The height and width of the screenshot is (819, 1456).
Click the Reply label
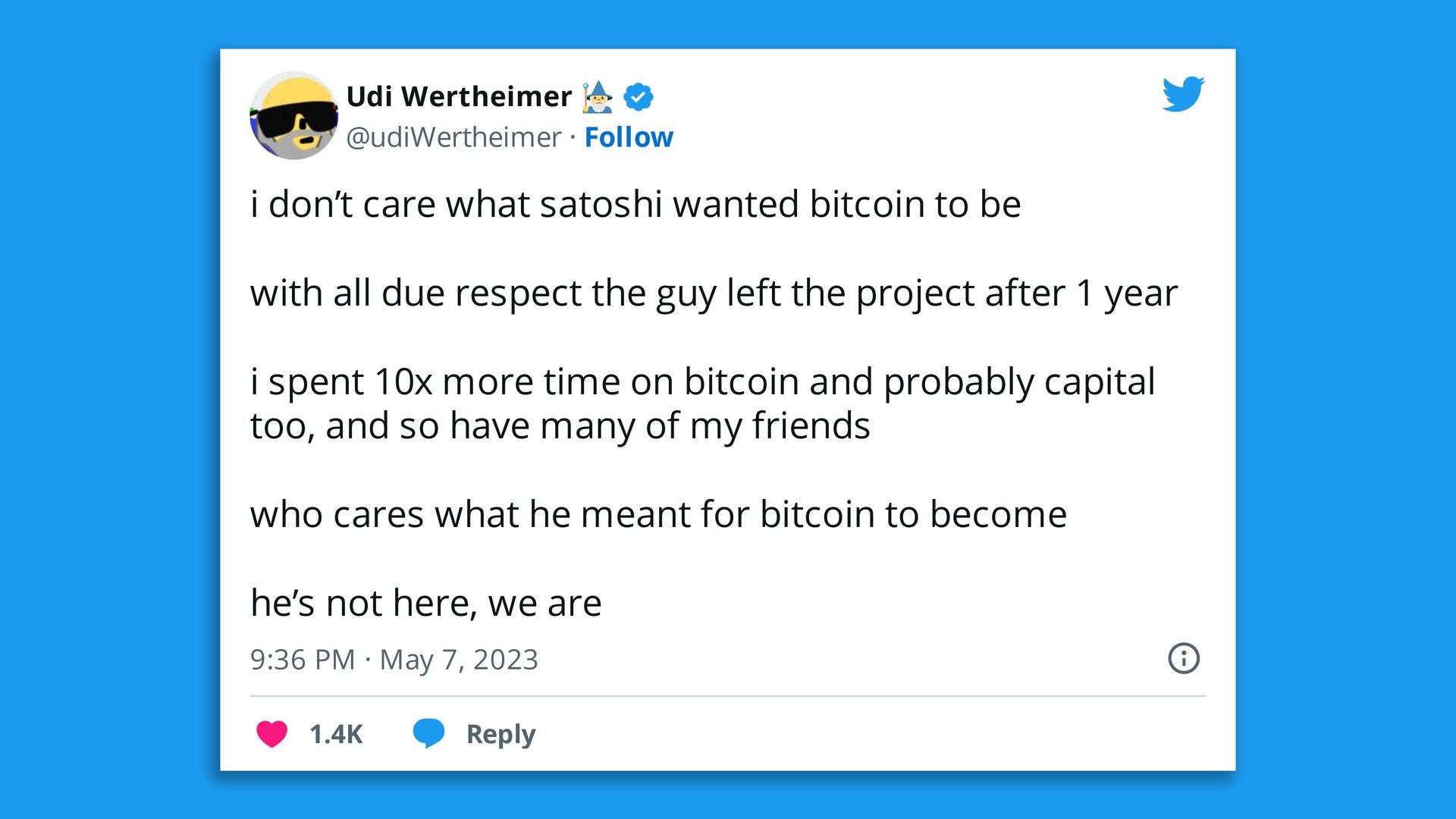500,733
